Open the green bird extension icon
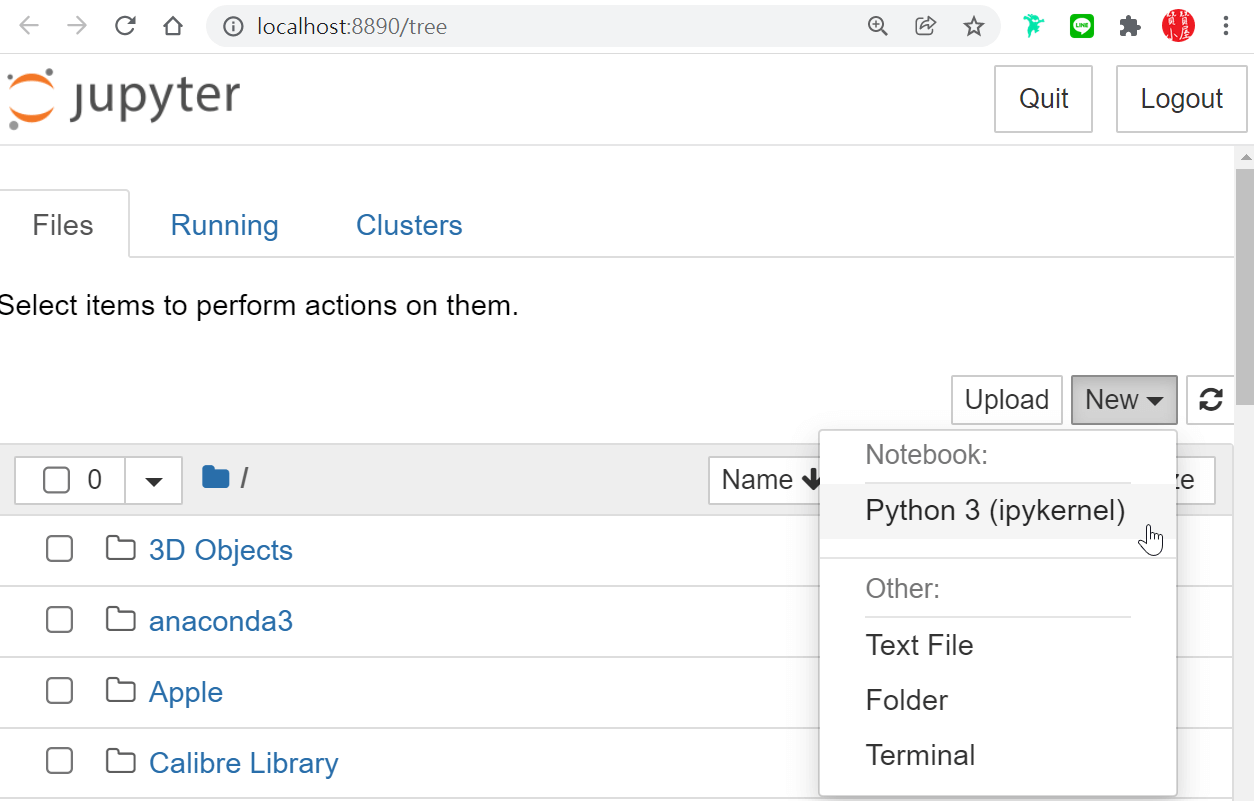The image size is (1254, 801). 1033,26
